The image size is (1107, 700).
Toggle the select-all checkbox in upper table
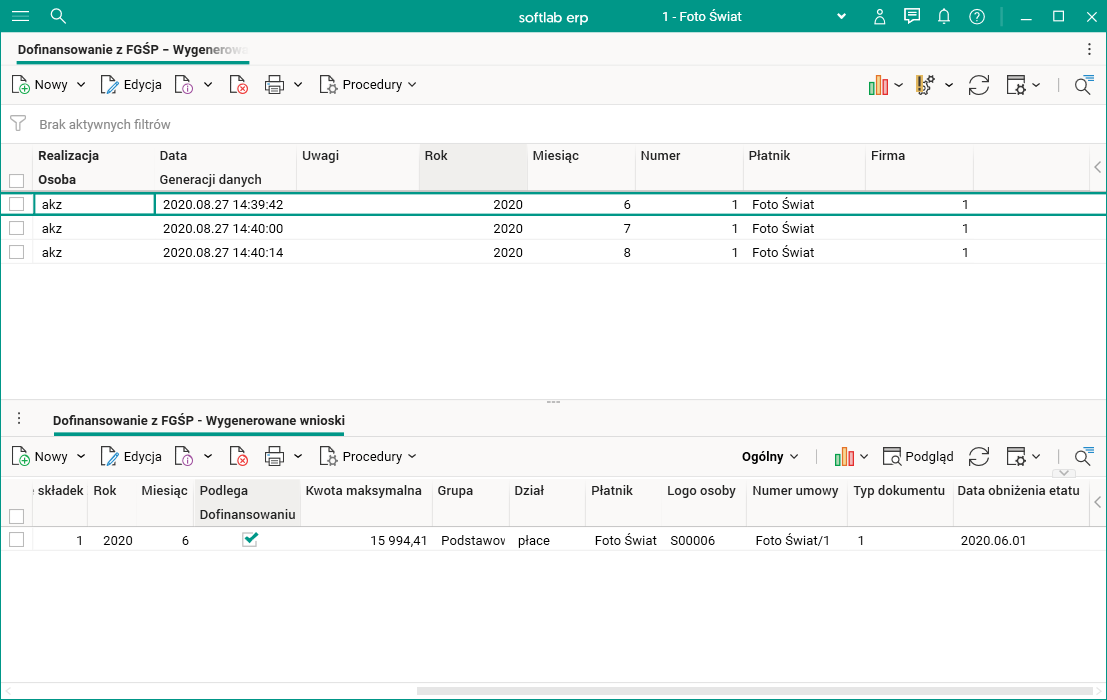[x=16, y=181]
